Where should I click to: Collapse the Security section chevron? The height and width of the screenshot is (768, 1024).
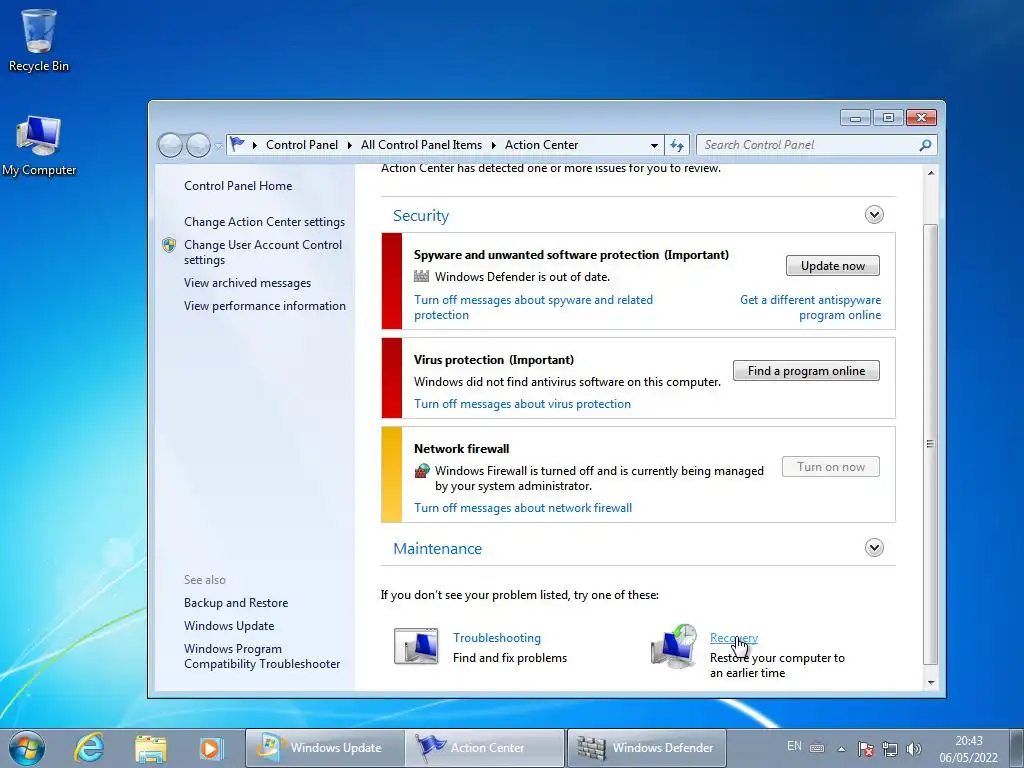[x=874, y=215]
